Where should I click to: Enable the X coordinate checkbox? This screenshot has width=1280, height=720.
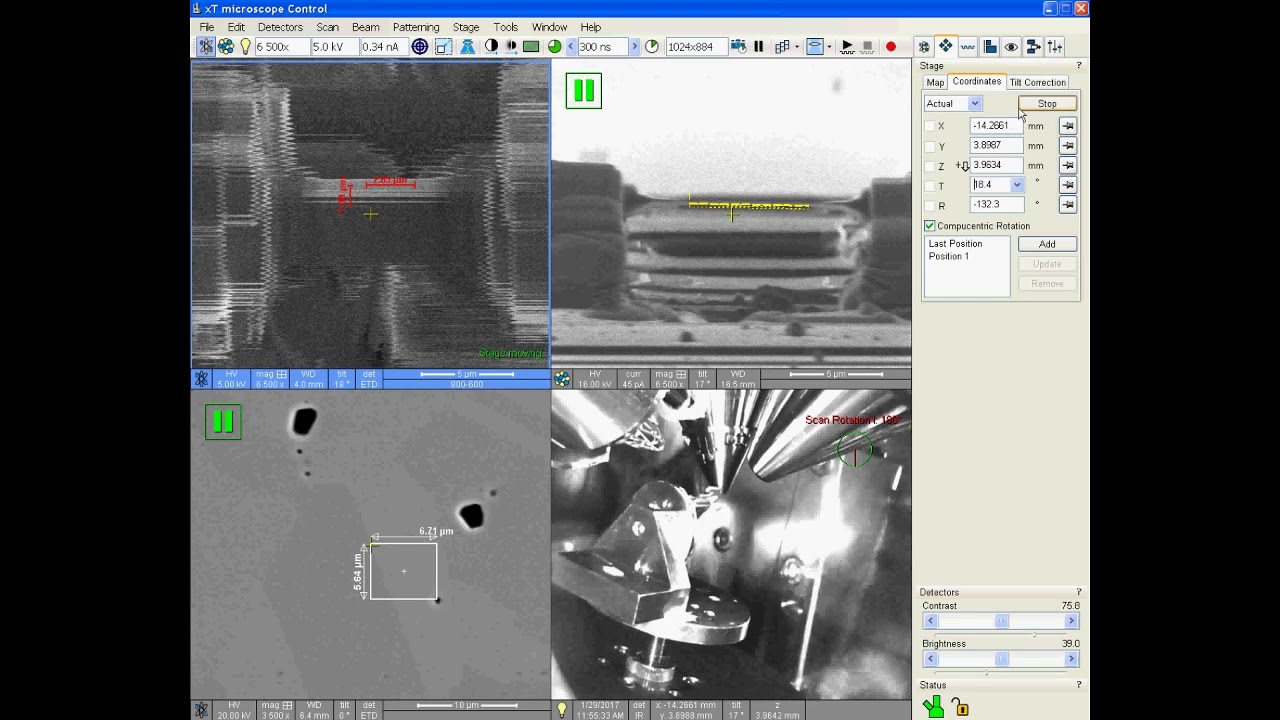[x=930, y=126]
